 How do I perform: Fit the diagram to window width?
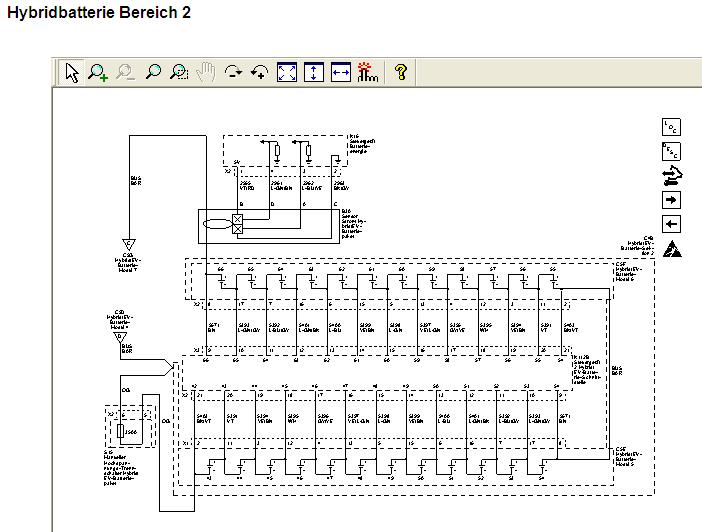click(x=341, y=72)
